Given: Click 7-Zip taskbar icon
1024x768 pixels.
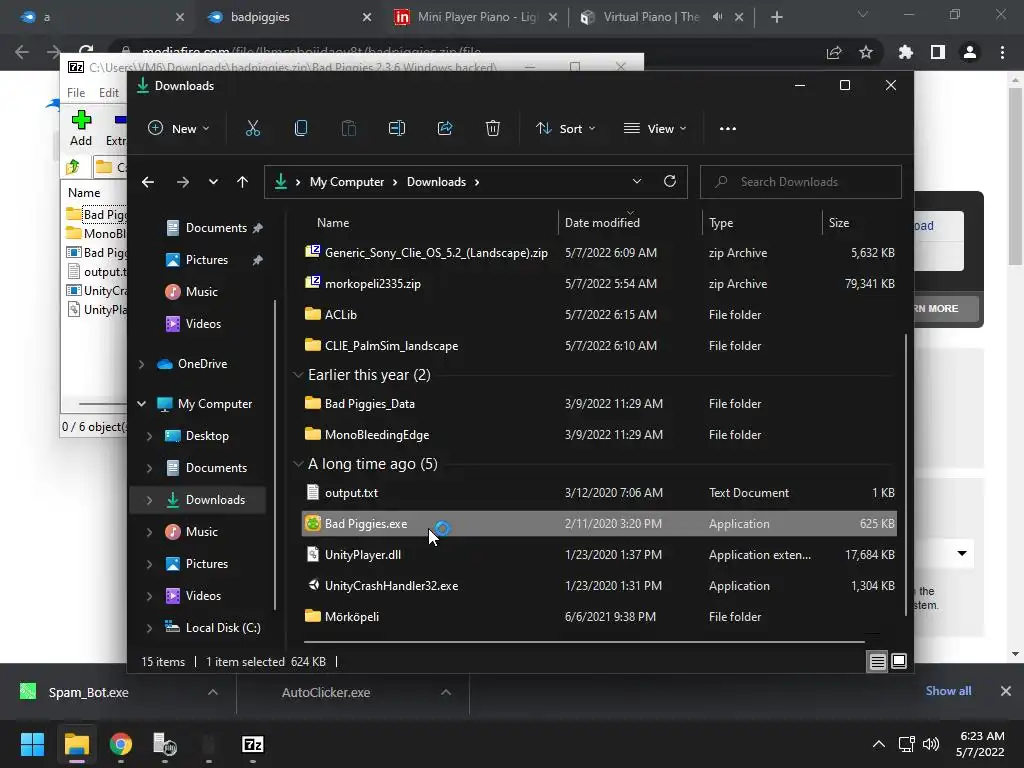Looking at the screenshot, I should click(x=253, y=744).
